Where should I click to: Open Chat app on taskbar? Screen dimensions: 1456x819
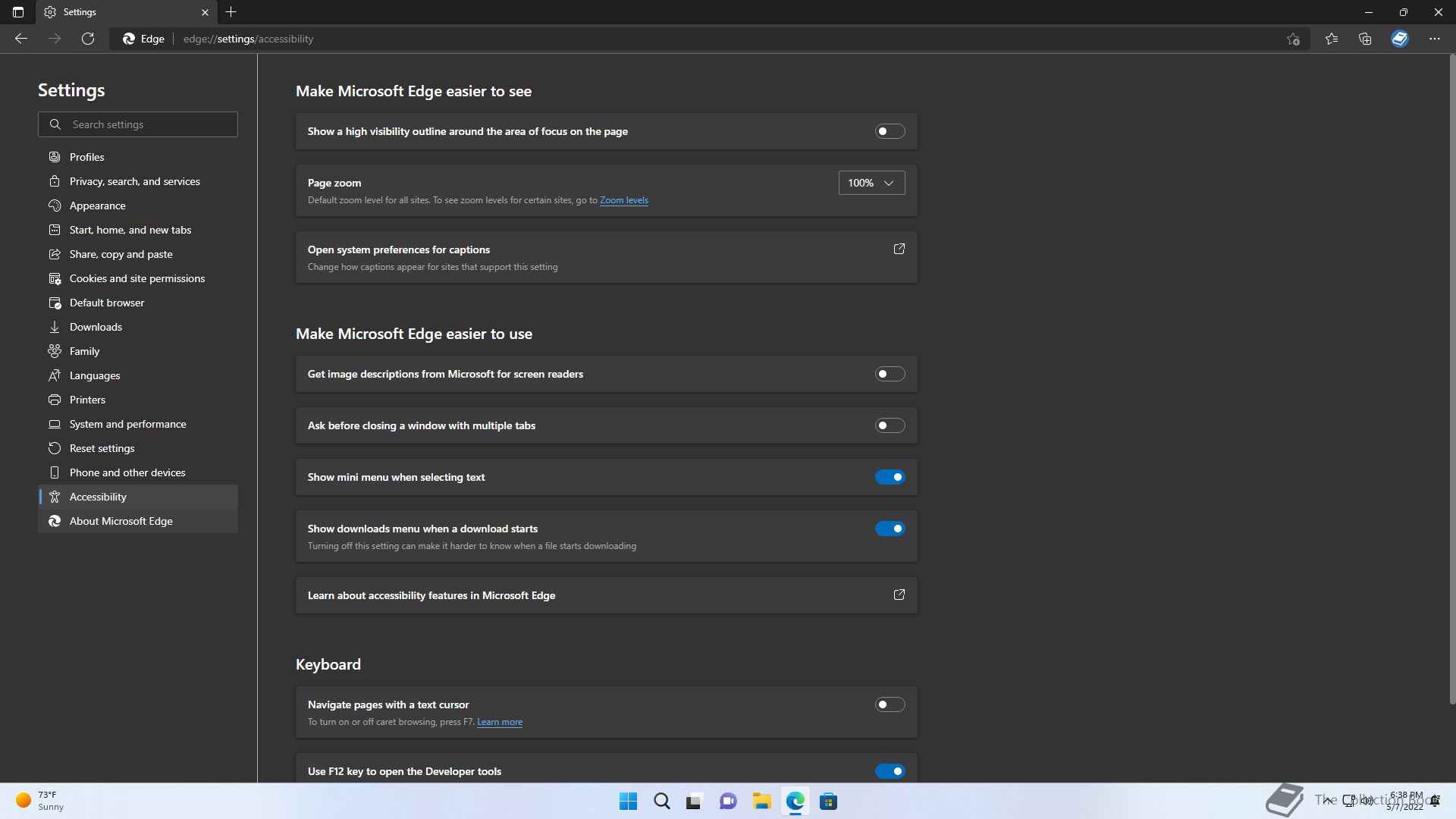pos(728,802)
